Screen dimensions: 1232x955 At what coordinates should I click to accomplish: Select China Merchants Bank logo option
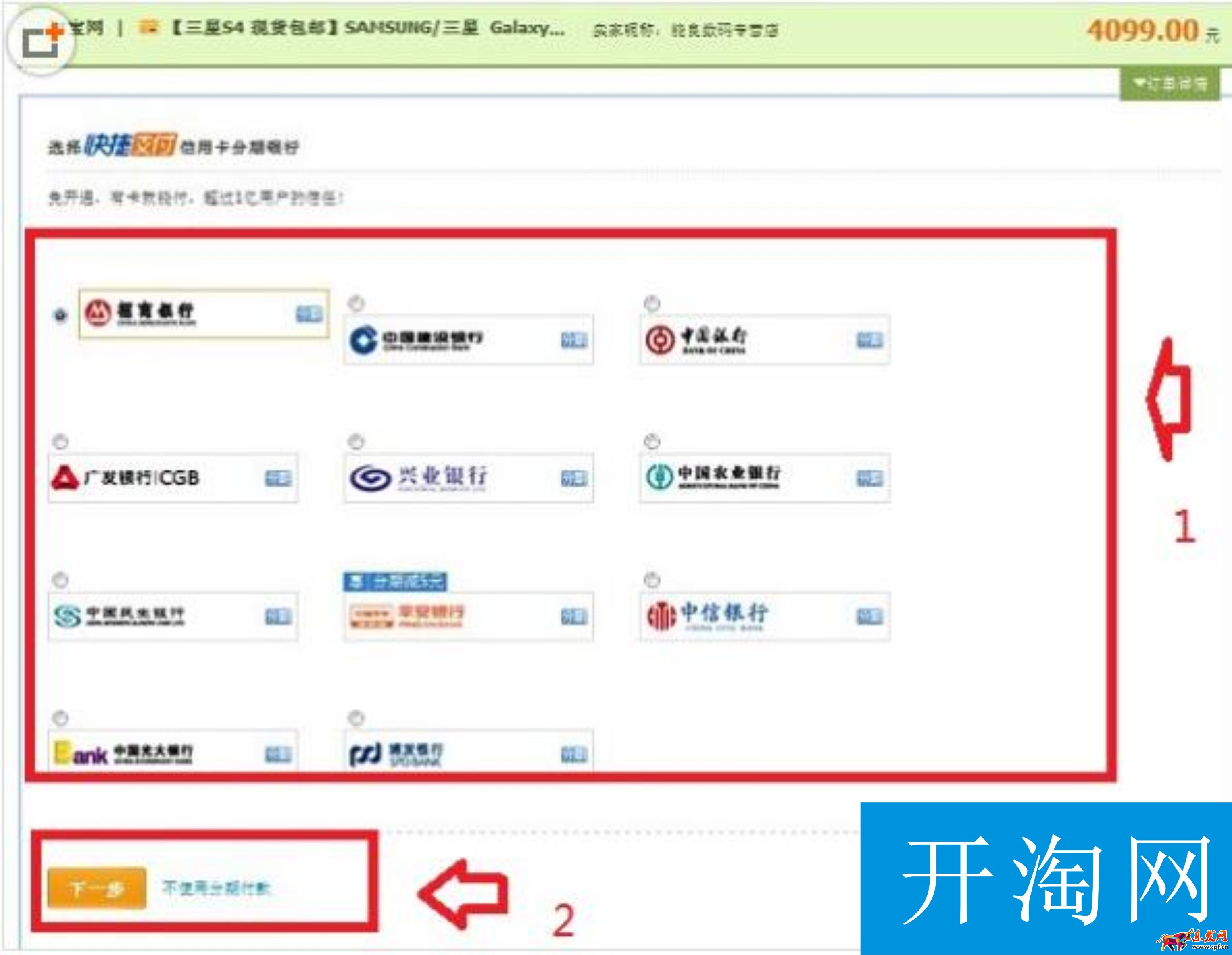(140, 314)
